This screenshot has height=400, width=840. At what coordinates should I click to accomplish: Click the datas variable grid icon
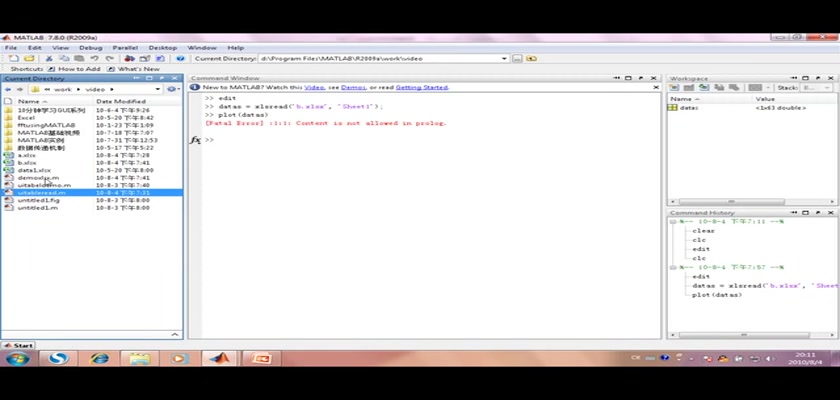672,108
